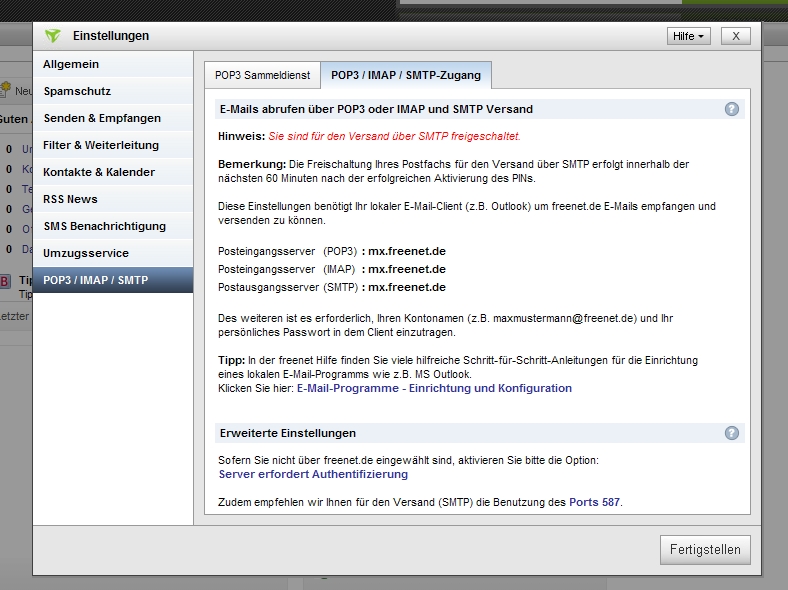
Task: Click the IMAP server value mx.freenet.de
Action: [x=407, y=269]
